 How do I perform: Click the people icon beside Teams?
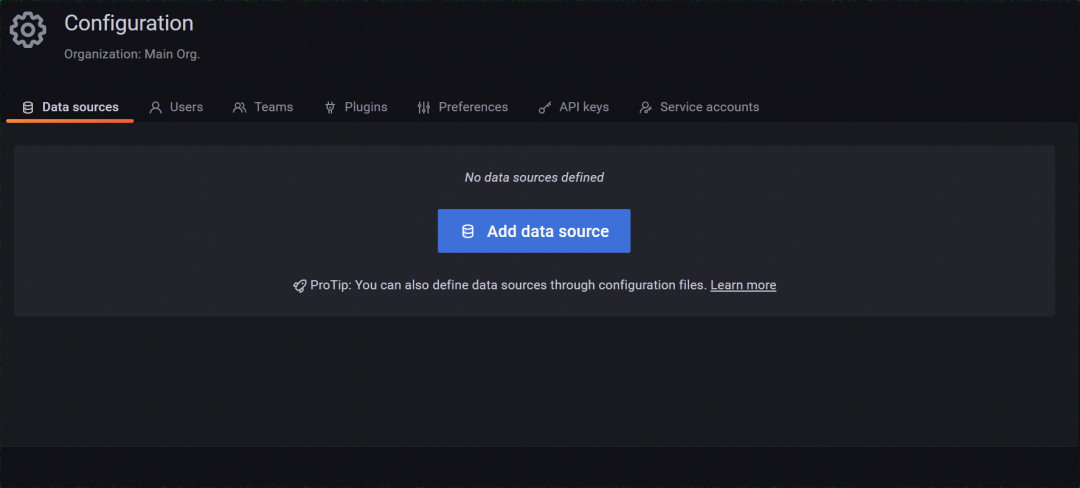tap(239, 107)
